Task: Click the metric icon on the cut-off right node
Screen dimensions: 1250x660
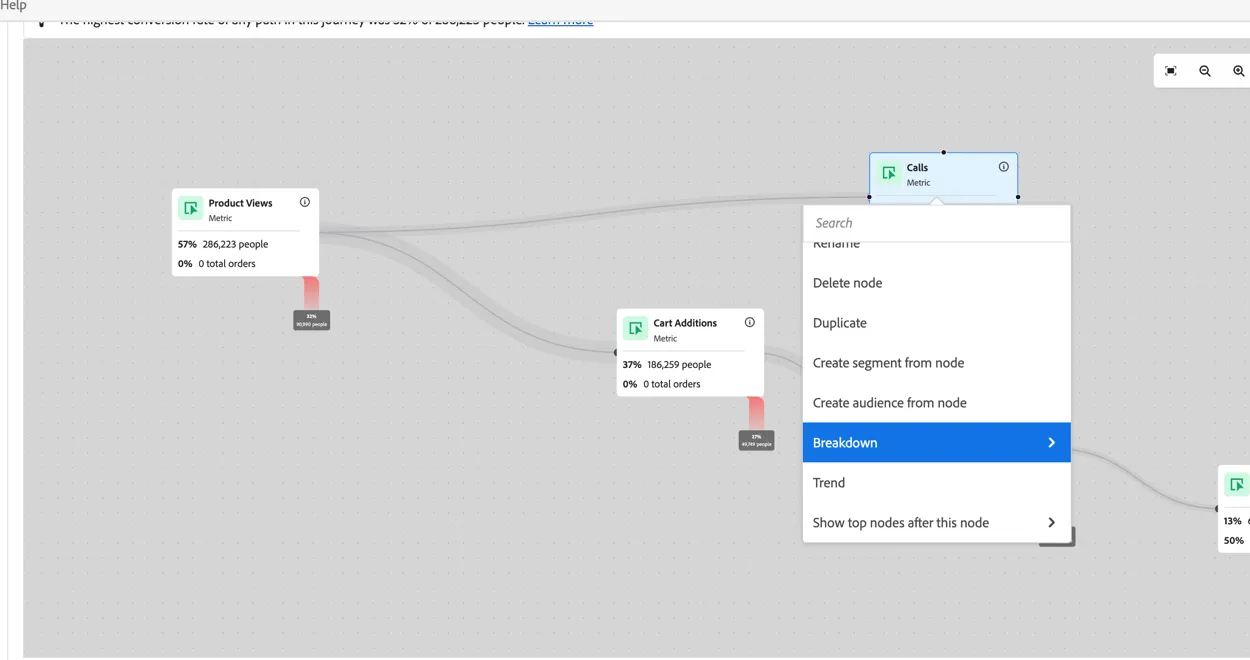Action: (1236, 485)
